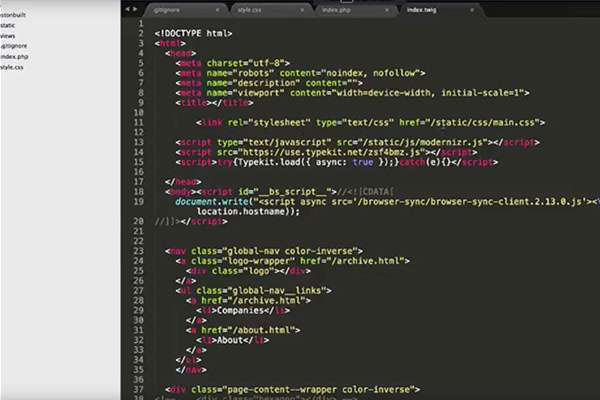This screenshot has width=600, height=400.
Task: Close the .gitignore tab
Action: coord(217,10)
